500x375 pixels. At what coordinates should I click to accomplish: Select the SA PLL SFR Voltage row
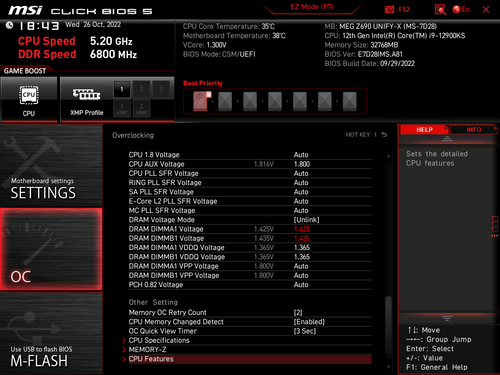tap(250, 192)
